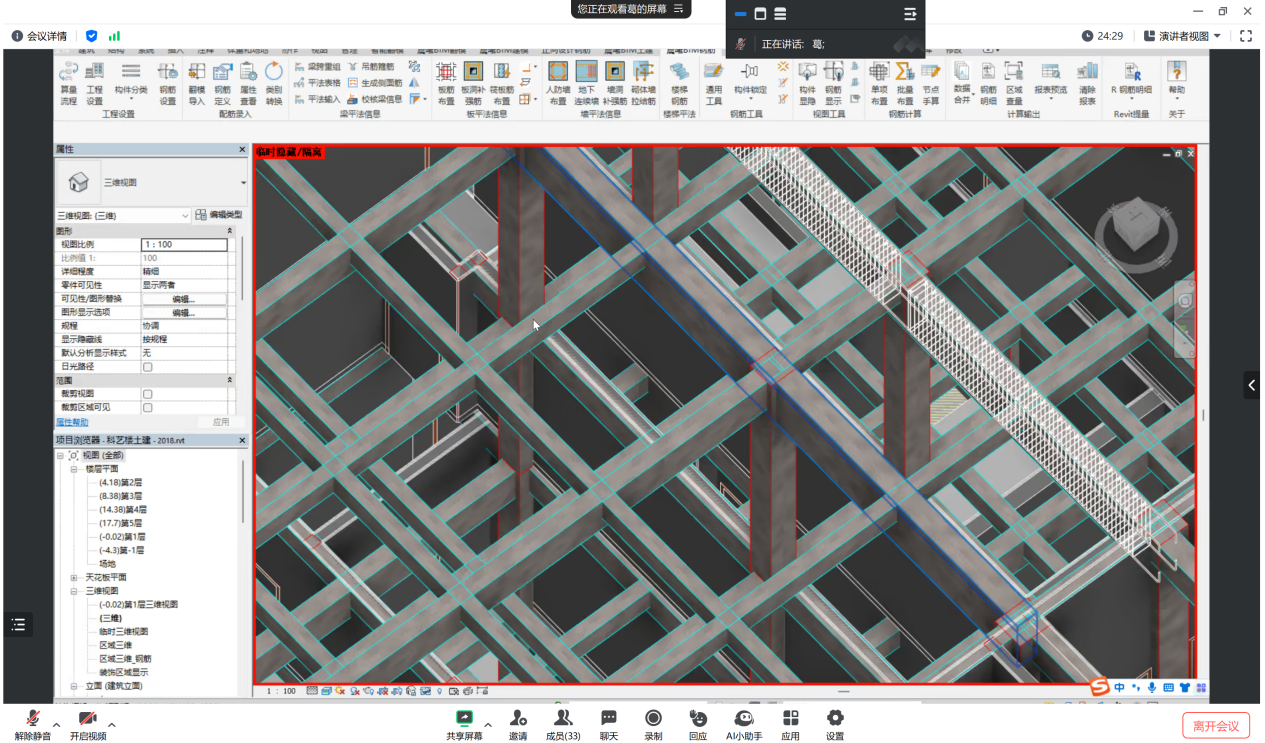1265x743 pixels.
Task: Open the 邀请 invite option
Action: click(518, 725)
